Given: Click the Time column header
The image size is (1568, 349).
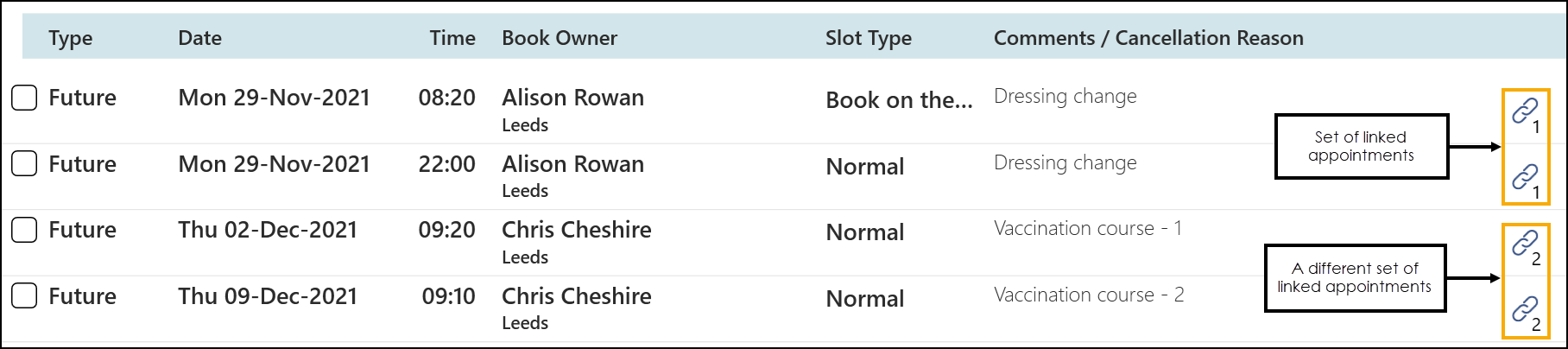Looking at the screenshot, I should tap(452, 38).
